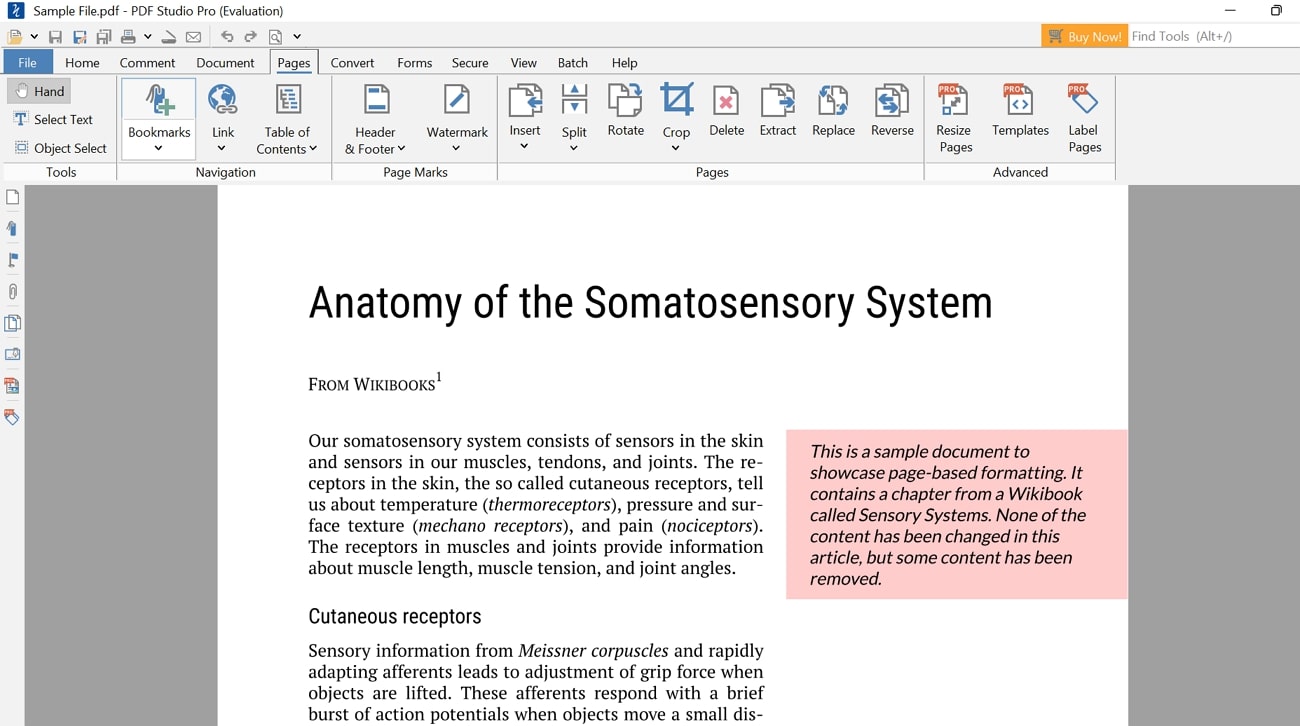Undo the last action
This screenshot has height=726, width=1300.
[x=227, y=37]
